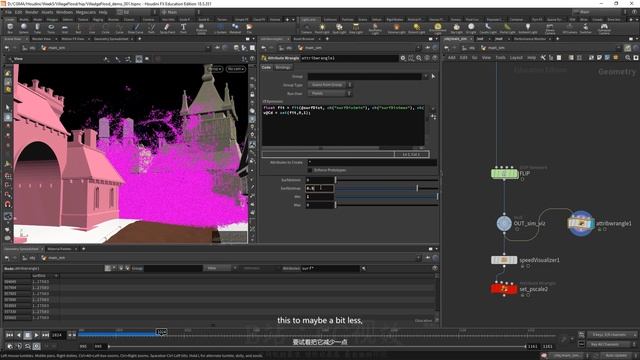Enable the Enforce Prototypes checkbox
The height and width of the screenshot is (360, 640).
[310, 170]
